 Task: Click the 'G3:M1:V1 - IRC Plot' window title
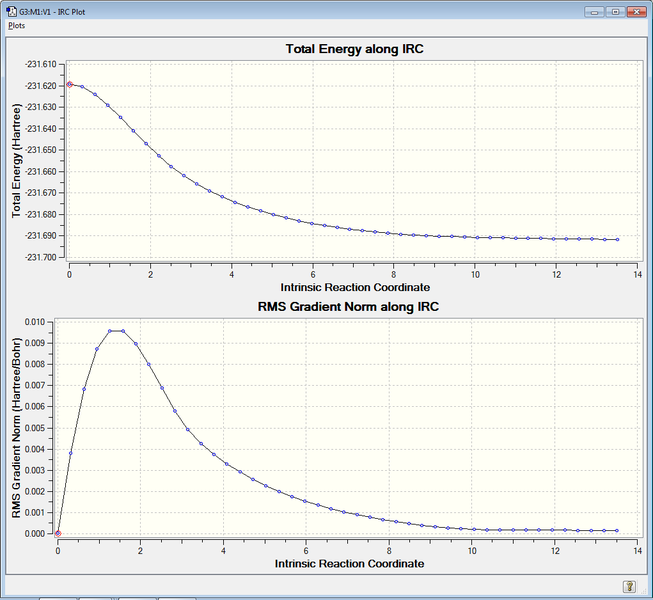coord(52,12)
